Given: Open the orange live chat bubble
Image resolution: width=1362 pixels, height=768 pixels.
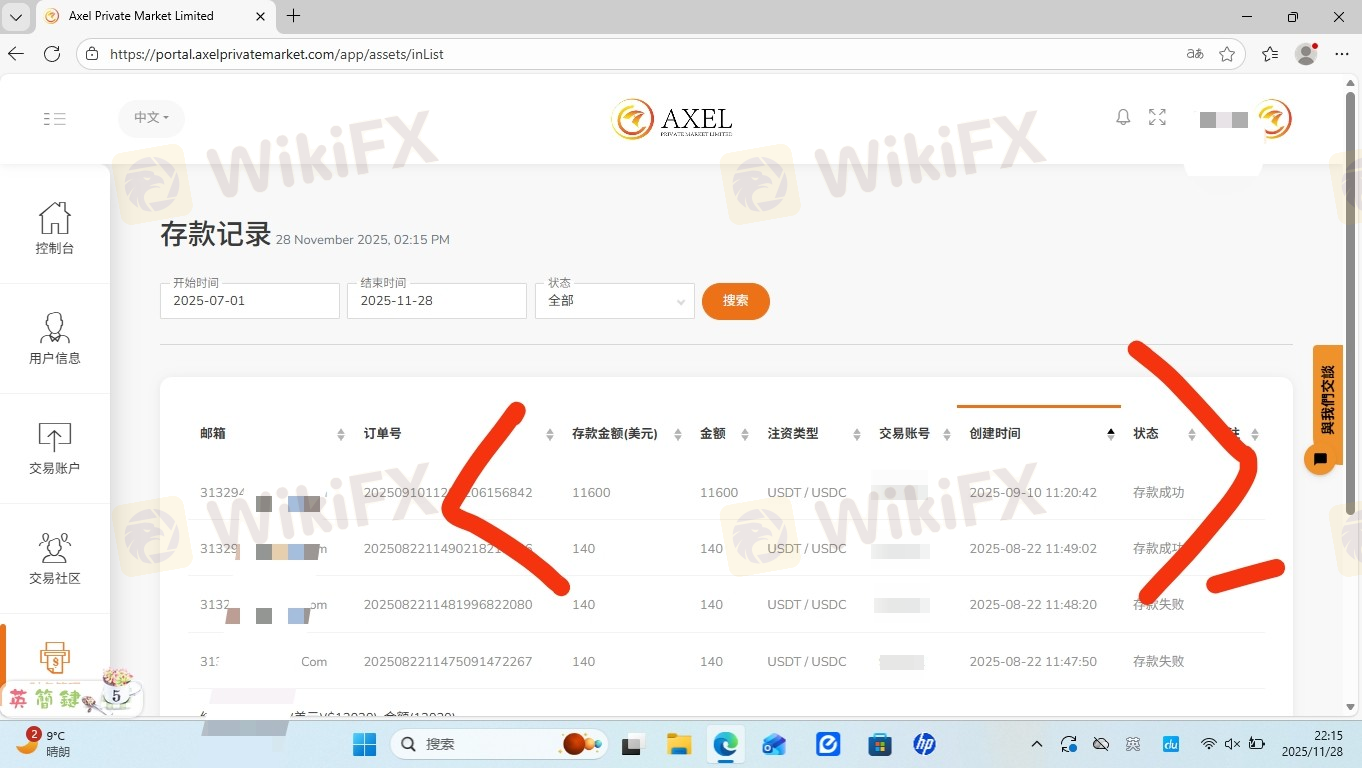Looking at the screenshot, I should [1320, 459].
